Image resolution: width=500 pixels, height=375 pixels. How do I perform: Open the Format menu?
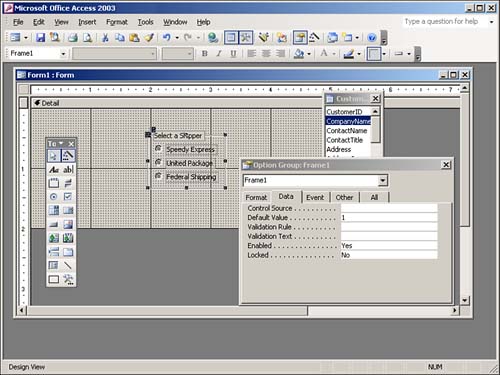pos(117,22)
